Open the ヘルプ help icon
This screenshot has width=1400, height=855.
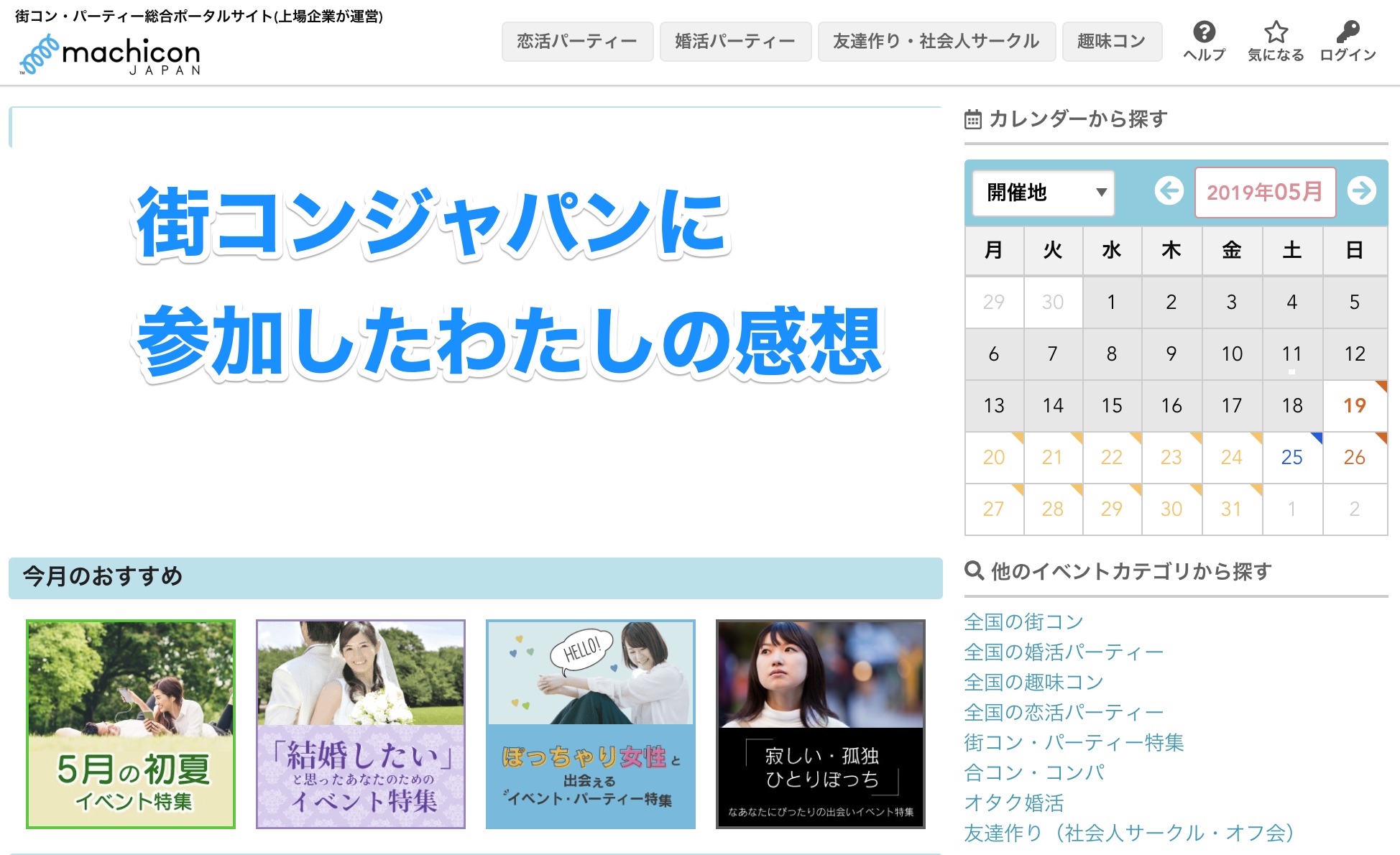1204,42
